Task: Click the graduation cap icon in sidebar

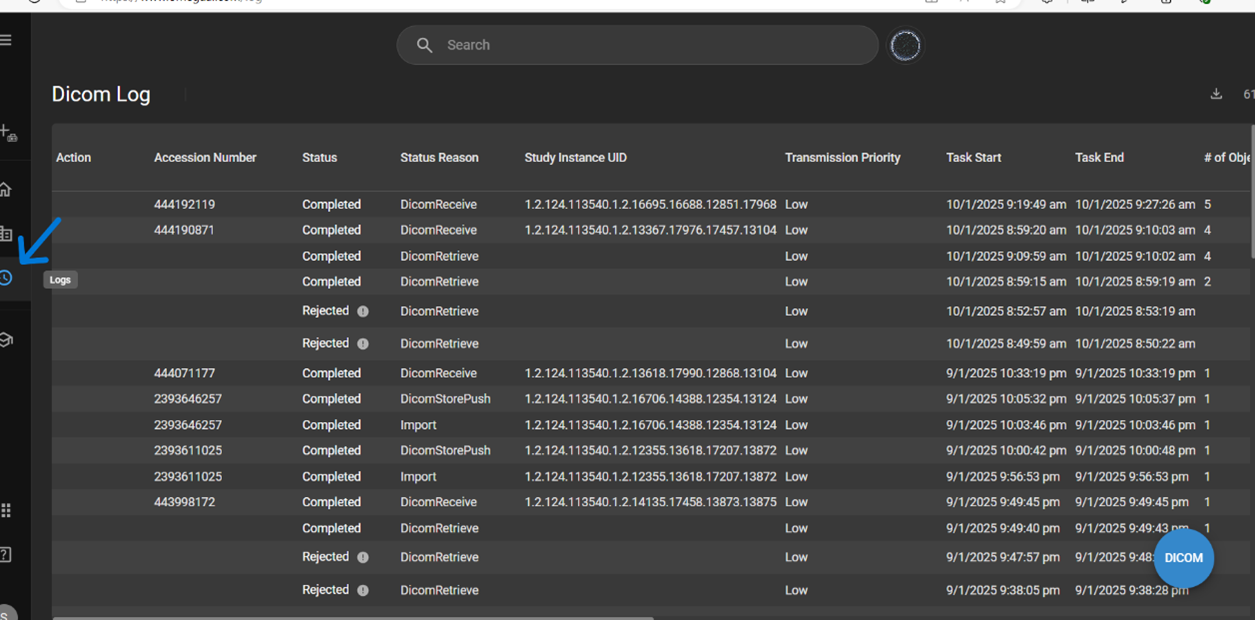Action: 6,340
